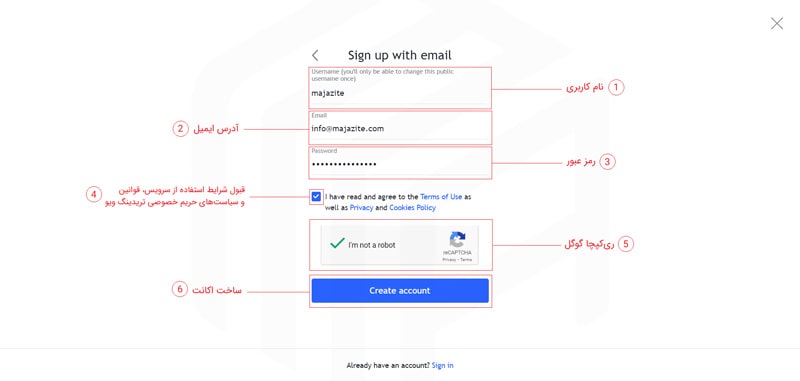Click the Email field with info@majazite.com
The image size is (800, 381).
(x=401, y=128)
